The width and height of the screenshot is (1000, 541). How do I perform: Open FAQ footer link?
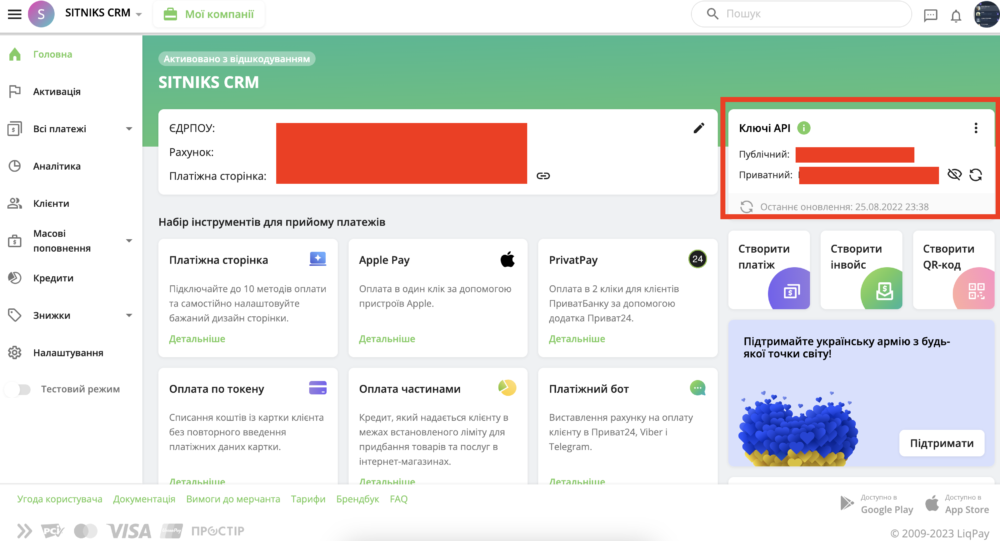pyautogui.click(x=399, y=499)
